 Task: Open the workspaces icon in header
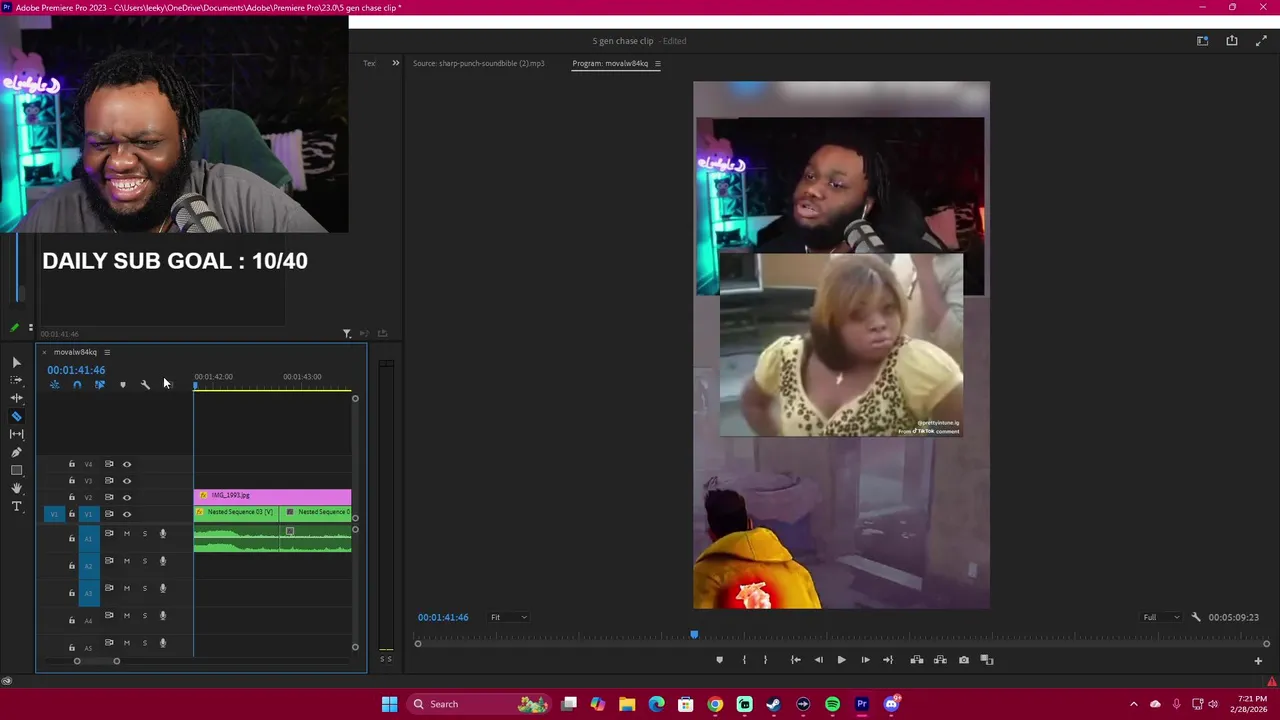(1203, 41)
